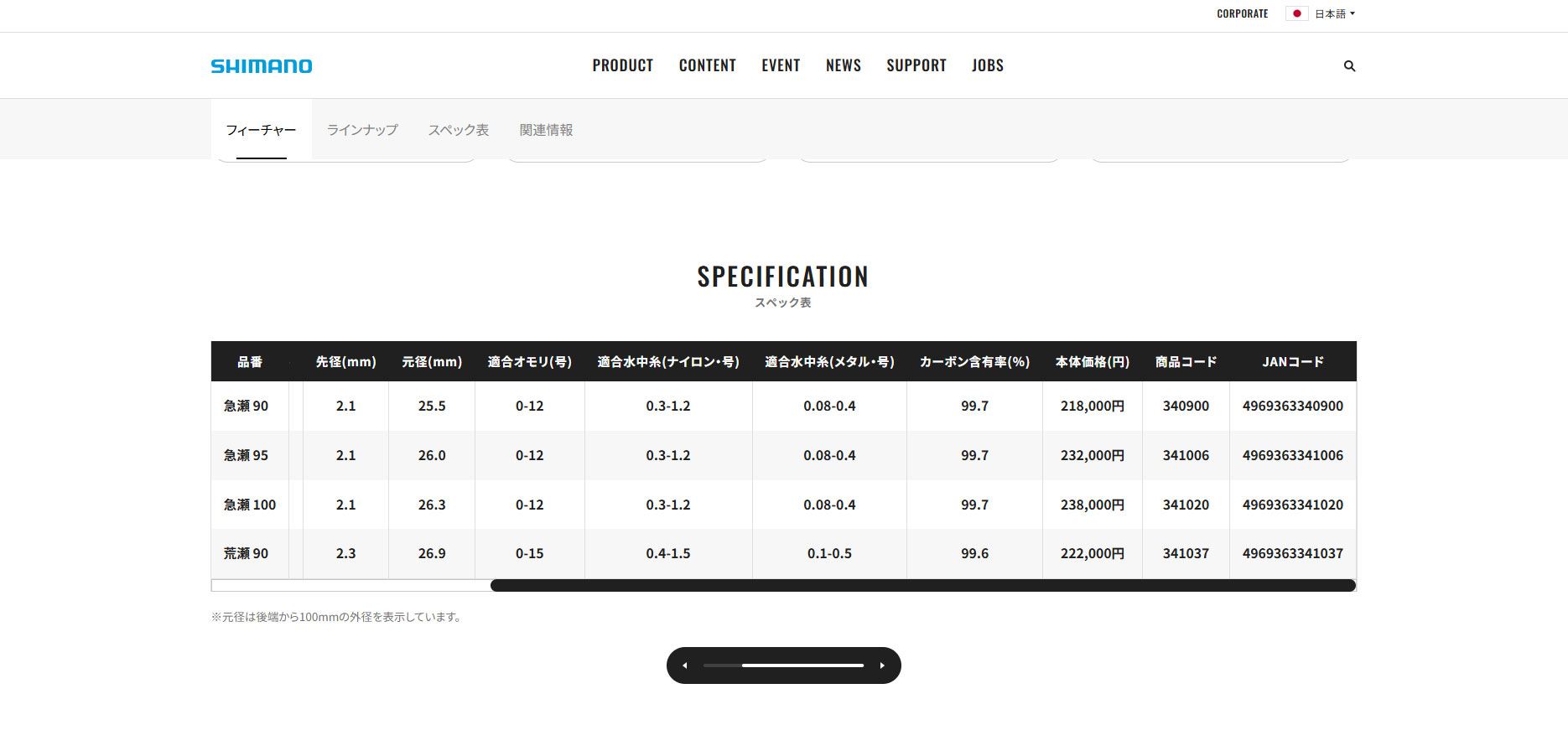1568x756 pixels.
Task: Open the NEWS menu
Action: pyautogui.click(x=844, y=65)
